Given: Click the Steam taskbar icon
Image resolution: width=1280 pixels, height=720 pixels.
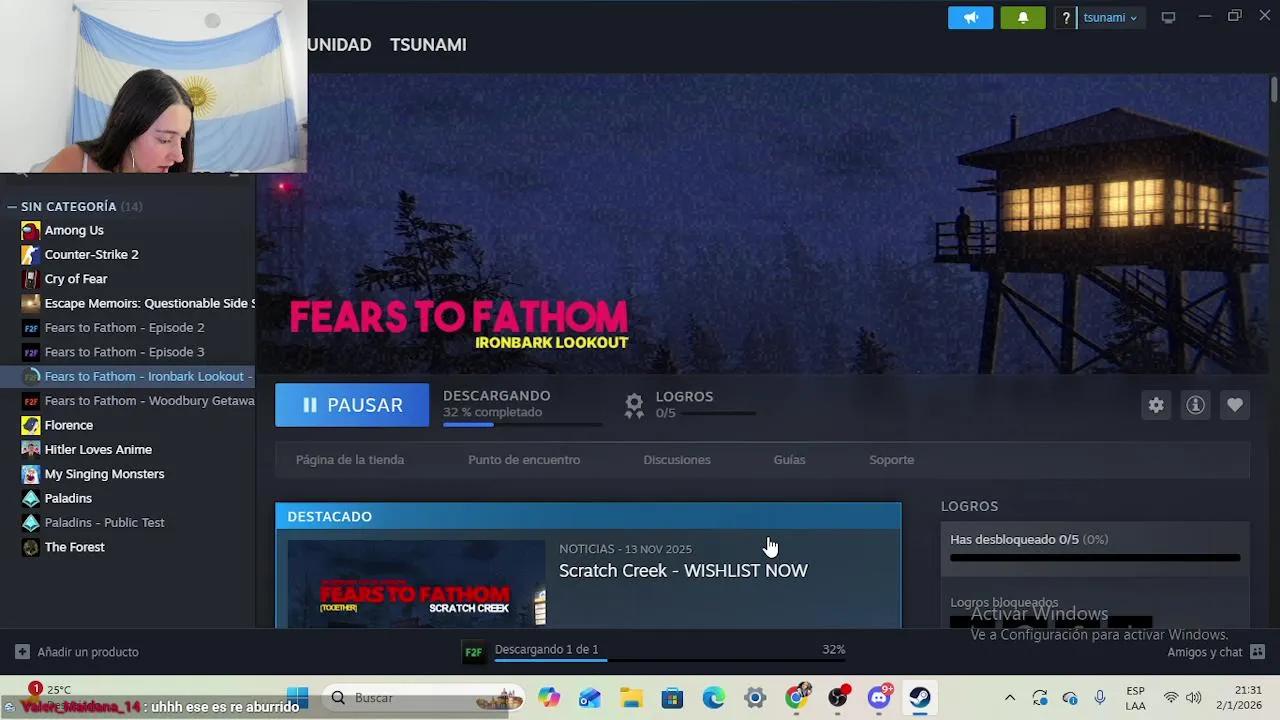Looking at the screenshot, I should (x=920, y=697).
